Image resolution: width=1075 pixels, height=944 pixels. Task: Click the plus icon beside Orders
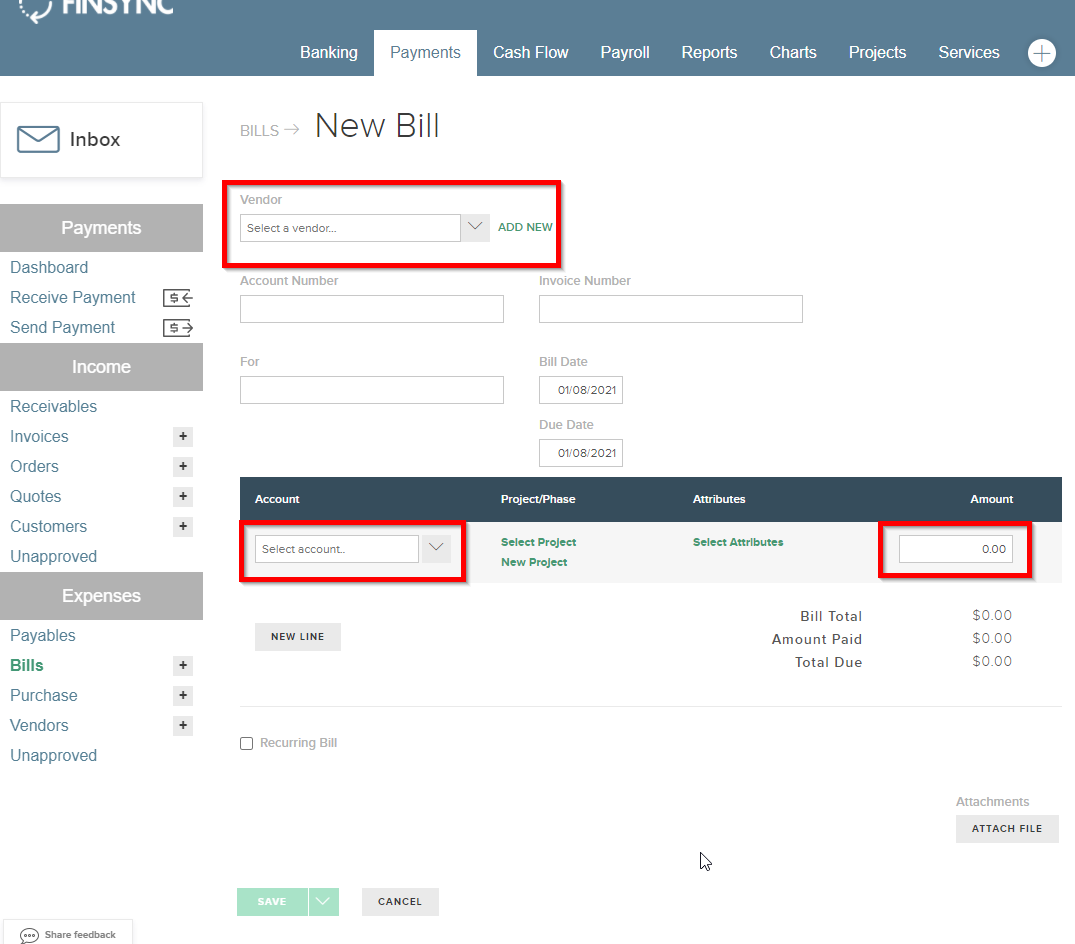click(x=183, y=467)
